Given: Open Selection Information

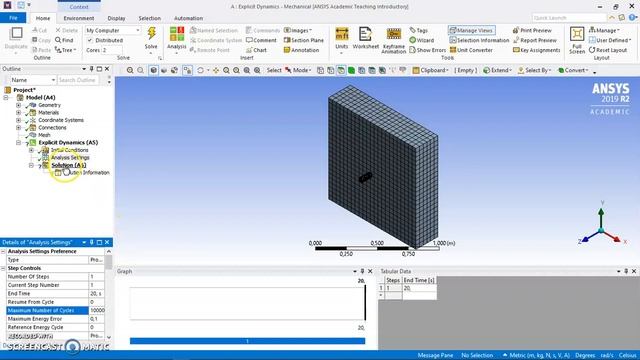Looking at the screenshot, I should (479, 40).
